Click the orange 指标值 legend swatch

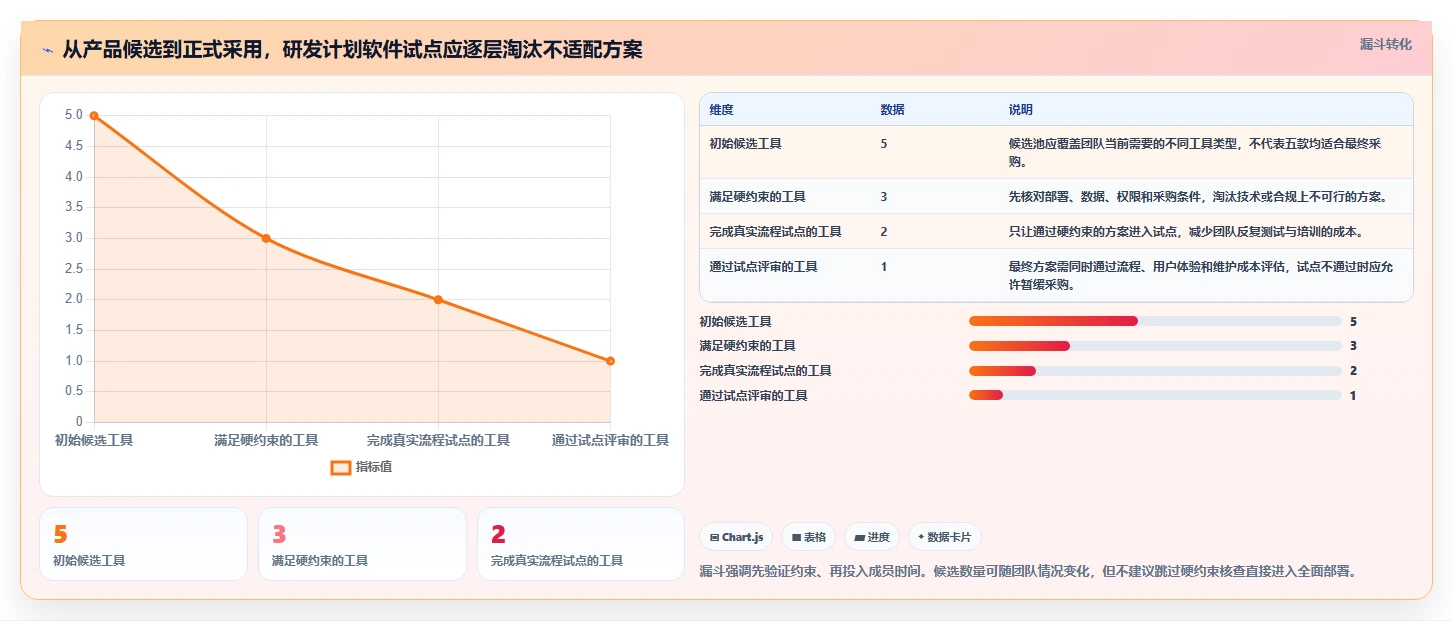341,467
